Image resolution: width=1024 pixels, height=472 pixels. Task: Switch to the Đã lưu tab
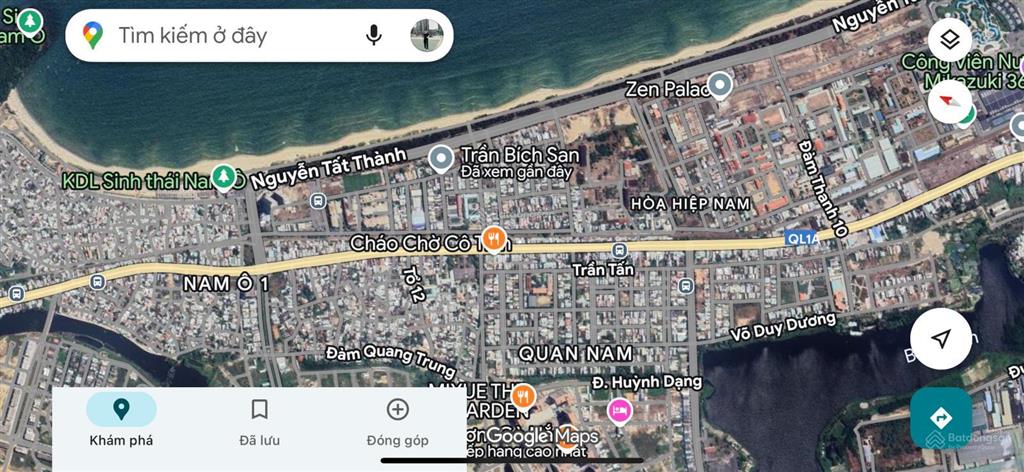(259, 422)
